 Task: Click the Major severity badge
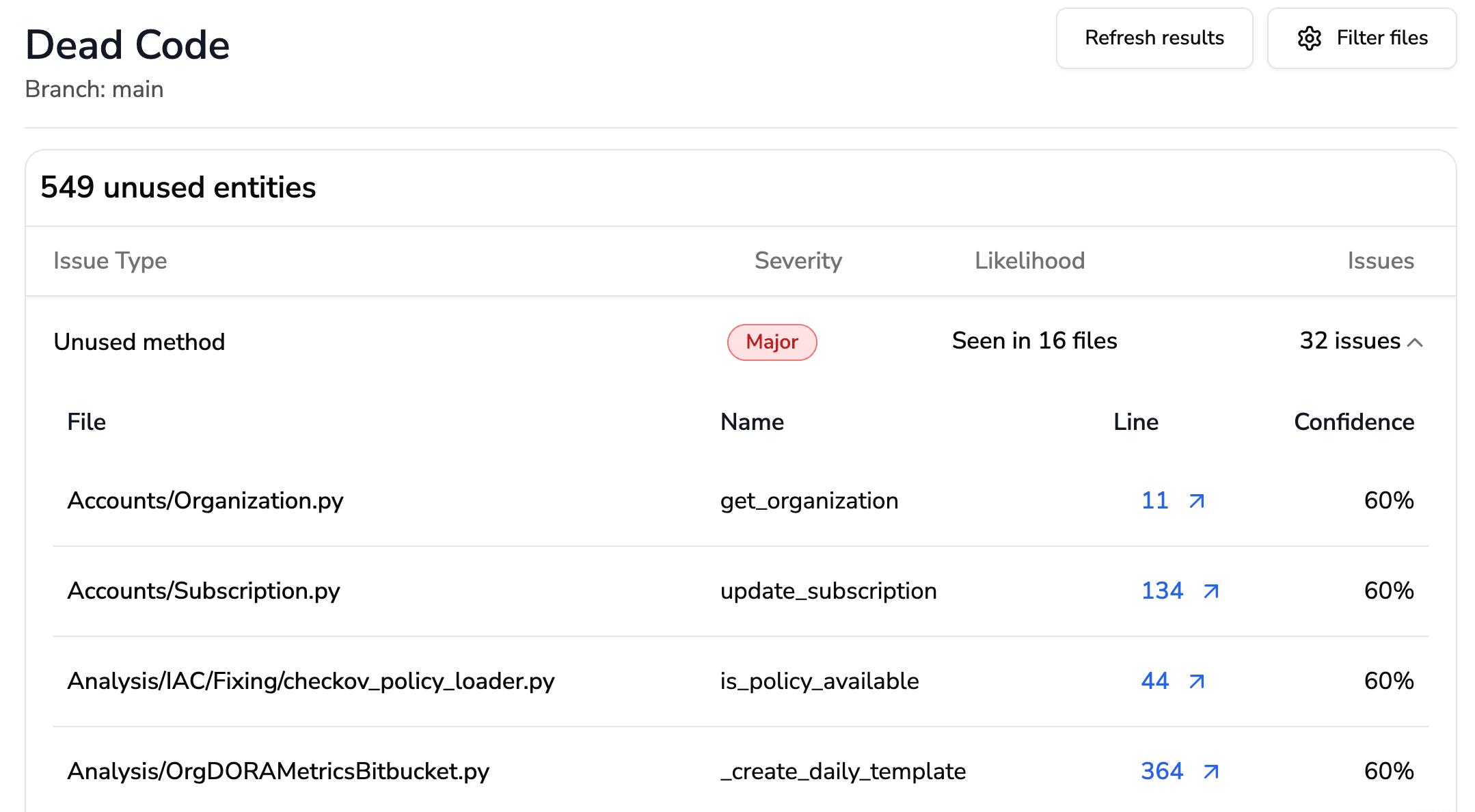click(x=772, y=342)
